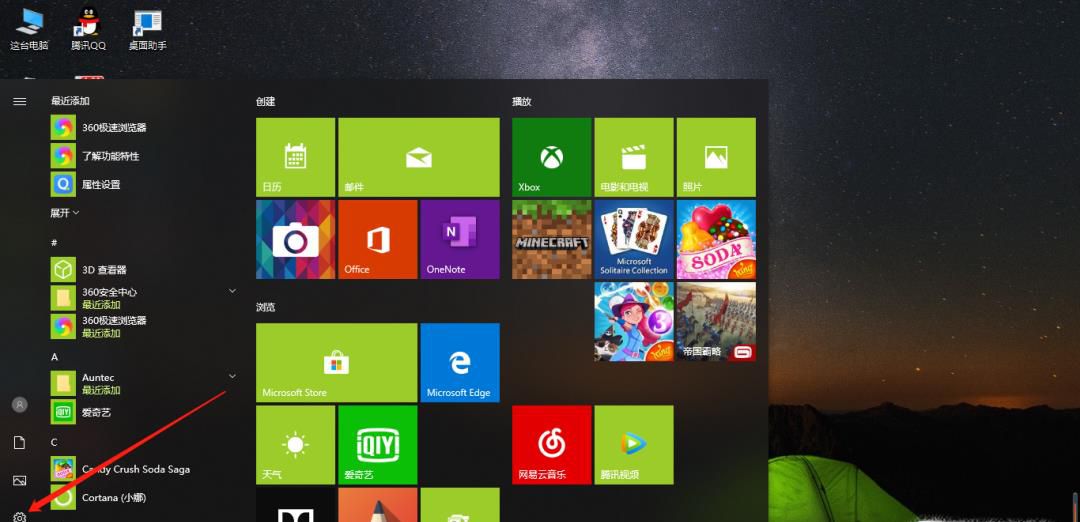Viewport: 1080px width, 522px height.
Task: Open the Documents icon in left rail
Action: (x=19, y=442)
